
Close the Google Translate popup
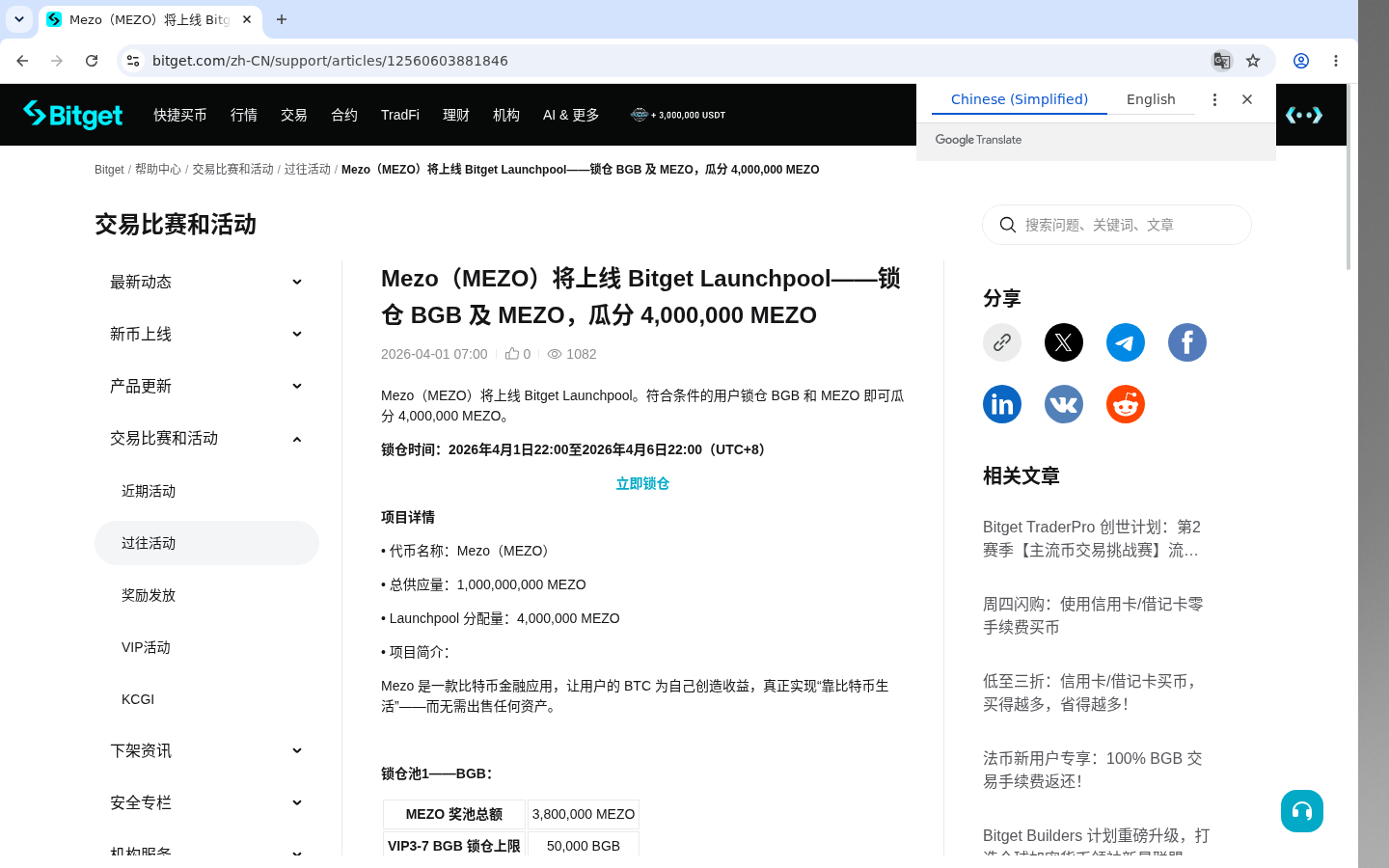tap(1247, 99)
